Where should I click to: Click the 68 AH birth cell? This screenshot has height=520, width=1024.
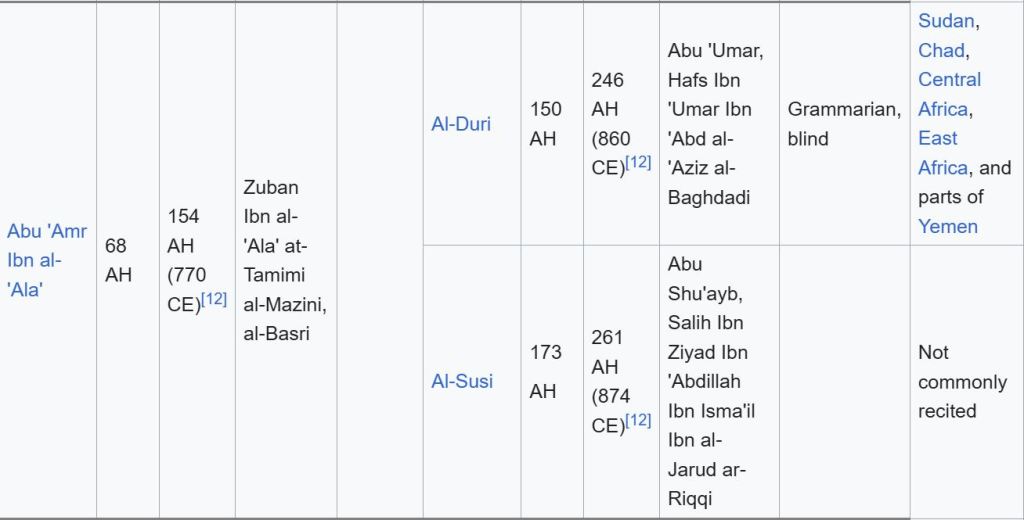pos(118,260)
